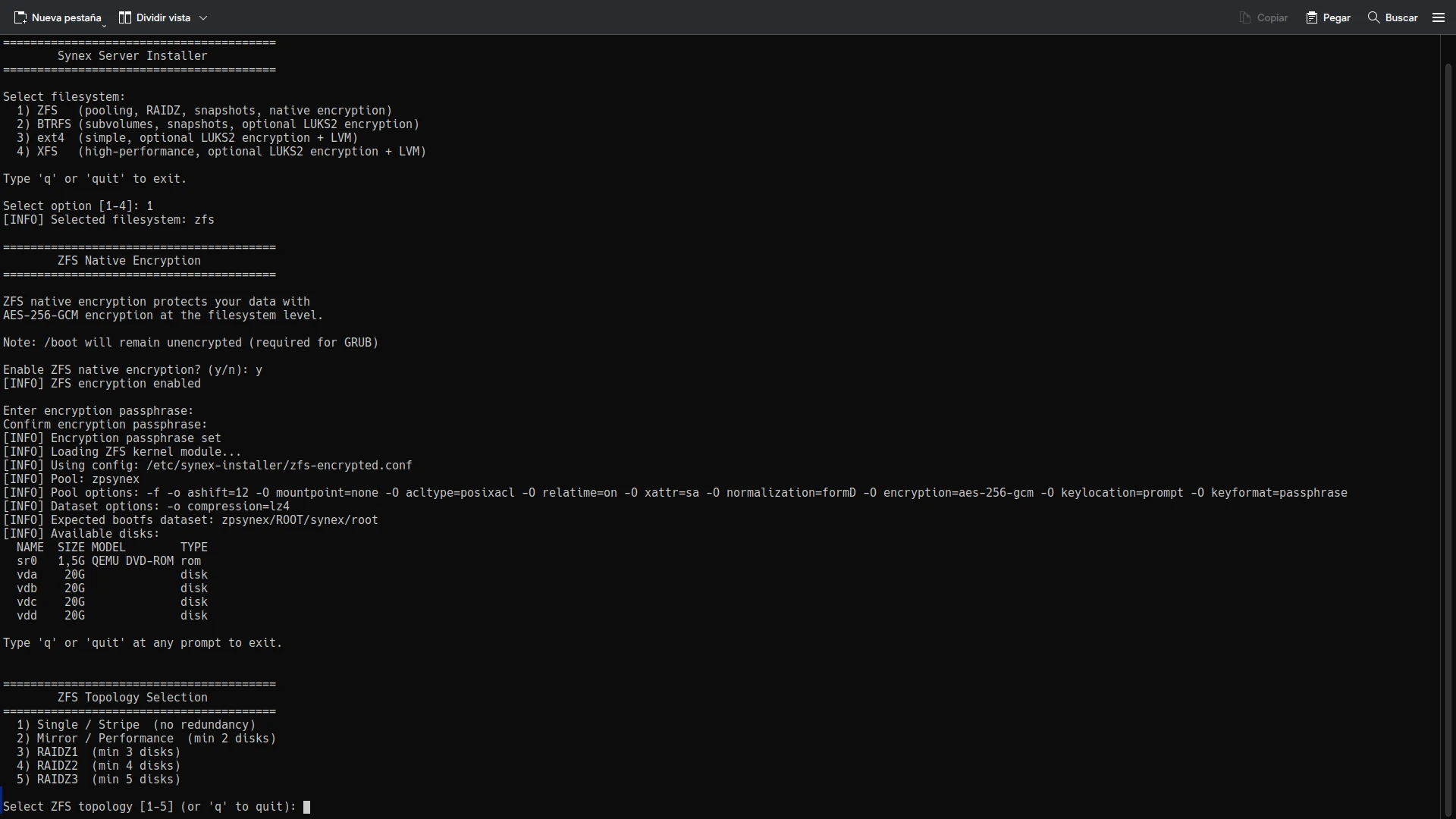The width and height of the screenshot is (1456, 819).
Task: Click the Buscar magnifying glass icon
Action: point(1373,17)
